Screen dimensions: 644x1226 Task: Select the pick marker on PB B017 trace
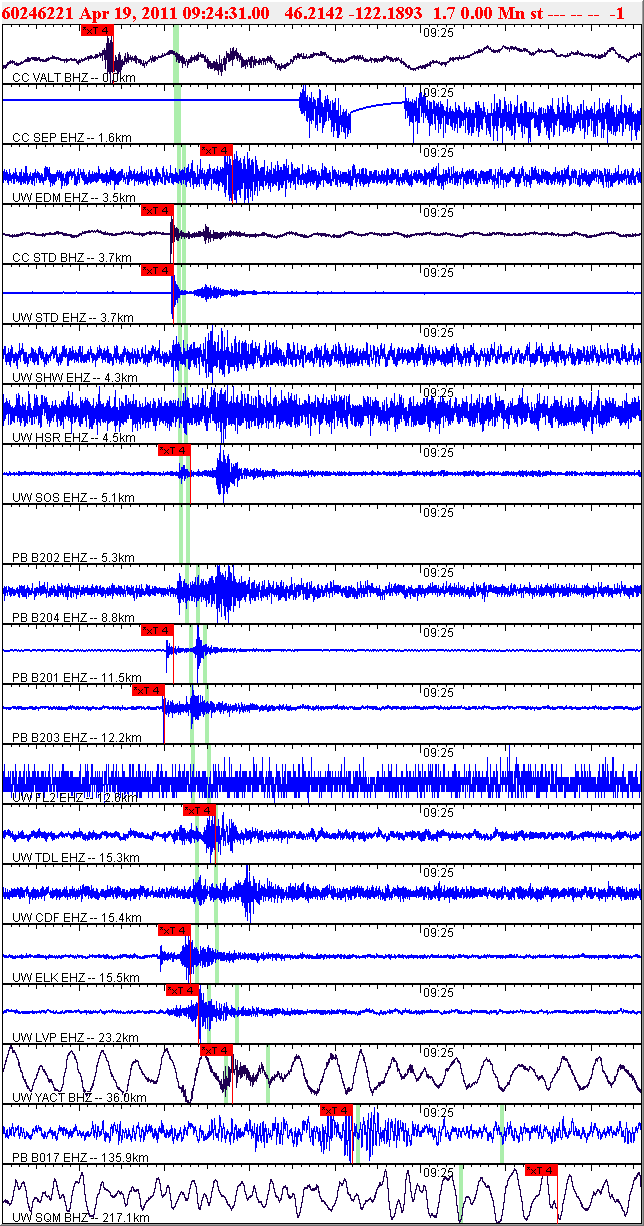pos(336,1110)
